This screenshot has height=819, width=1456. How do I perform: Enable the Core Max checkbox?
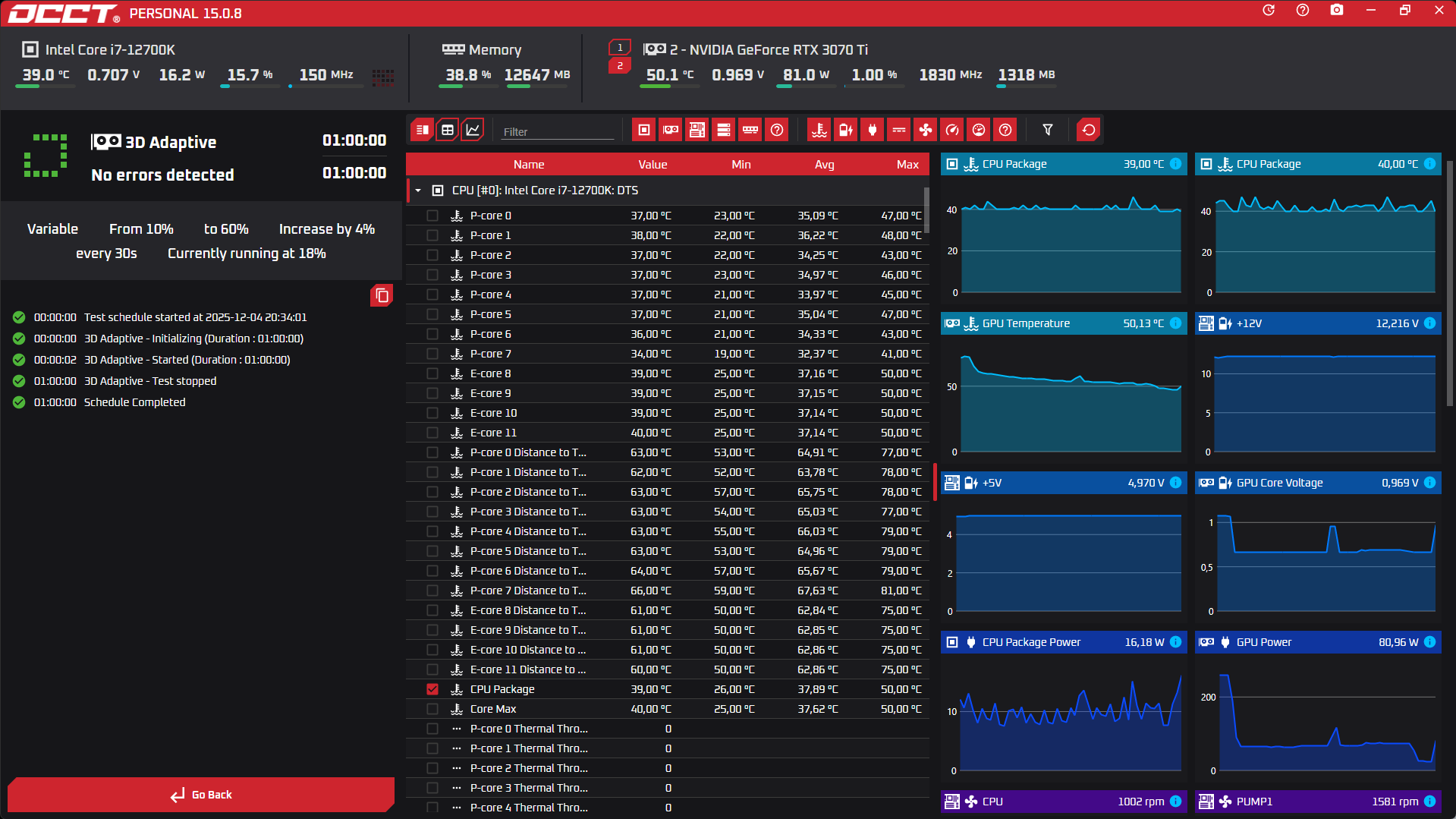[x=432, y=709]
